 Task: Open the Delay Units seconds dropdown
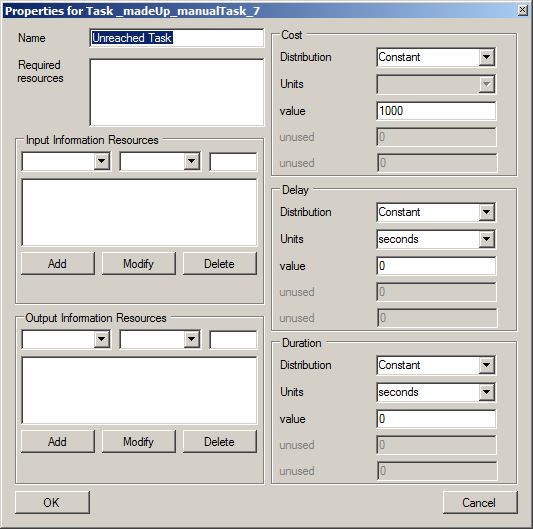(436, 239)
